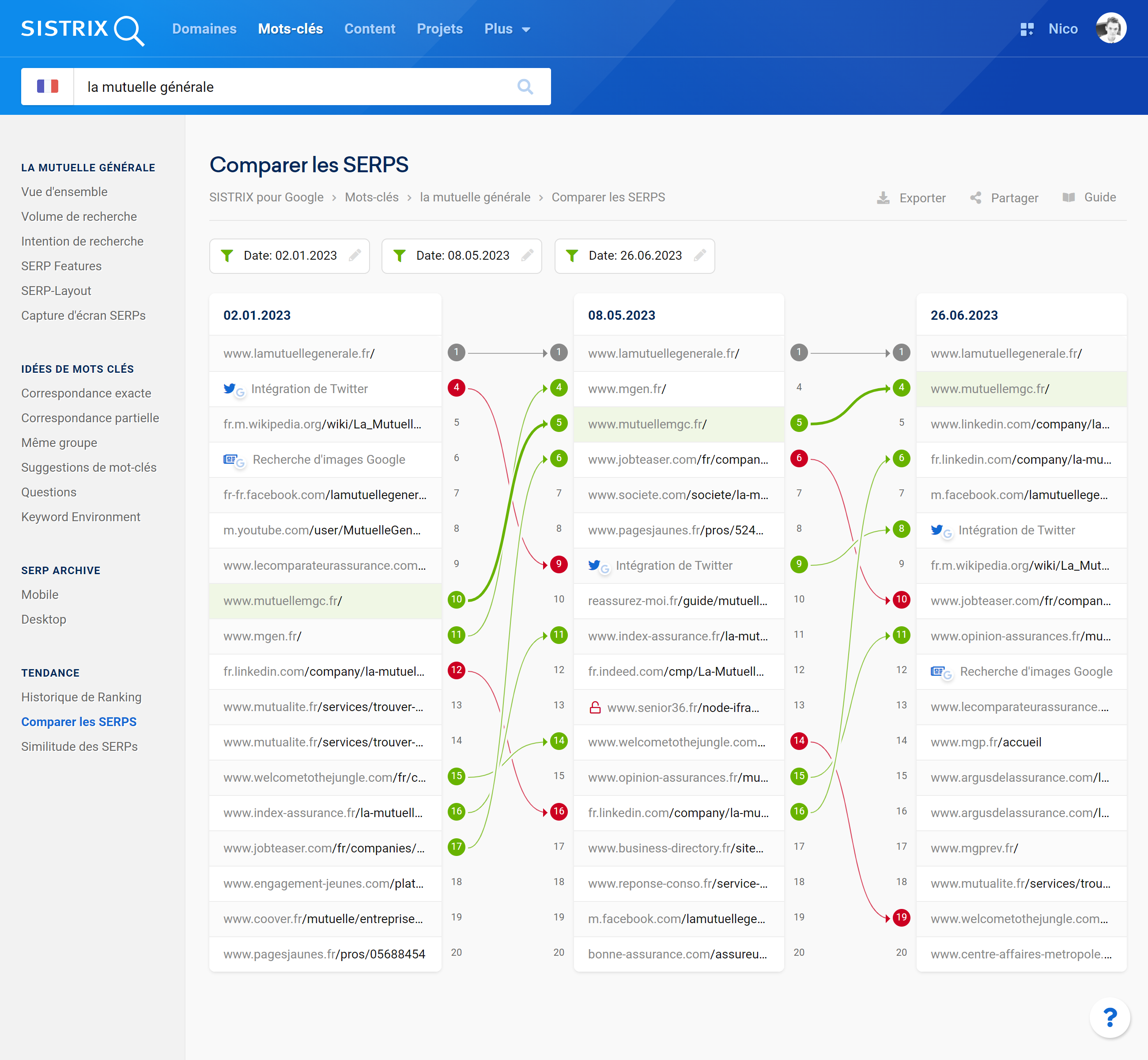Screen dimensions: 1148x1060
Task: Open the apps grid icon next to Nico
Action: coord(1027,29)
